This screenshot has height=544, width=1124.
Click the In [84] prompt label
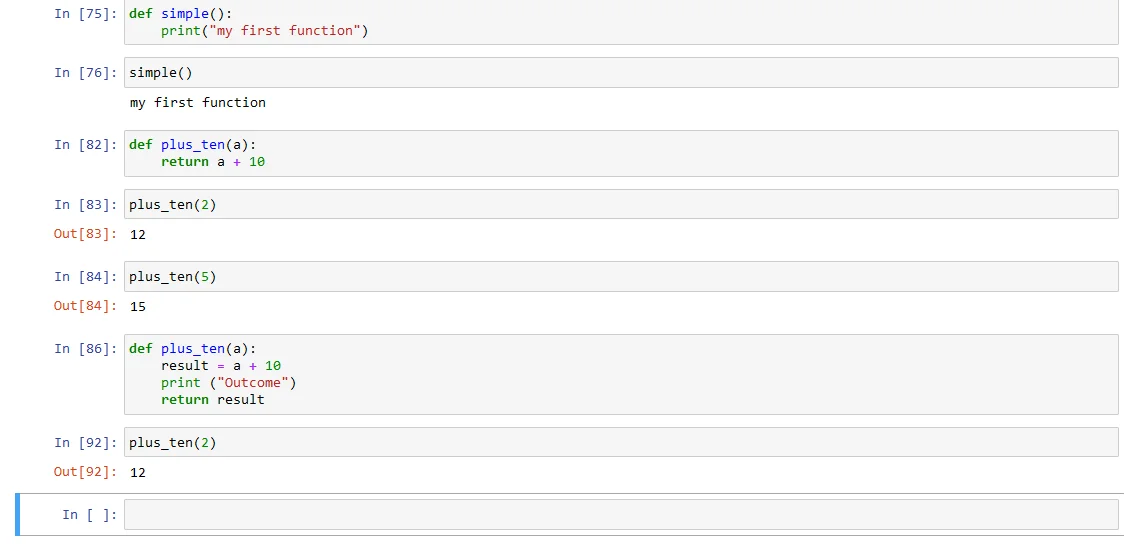click(x=85, y=277)
